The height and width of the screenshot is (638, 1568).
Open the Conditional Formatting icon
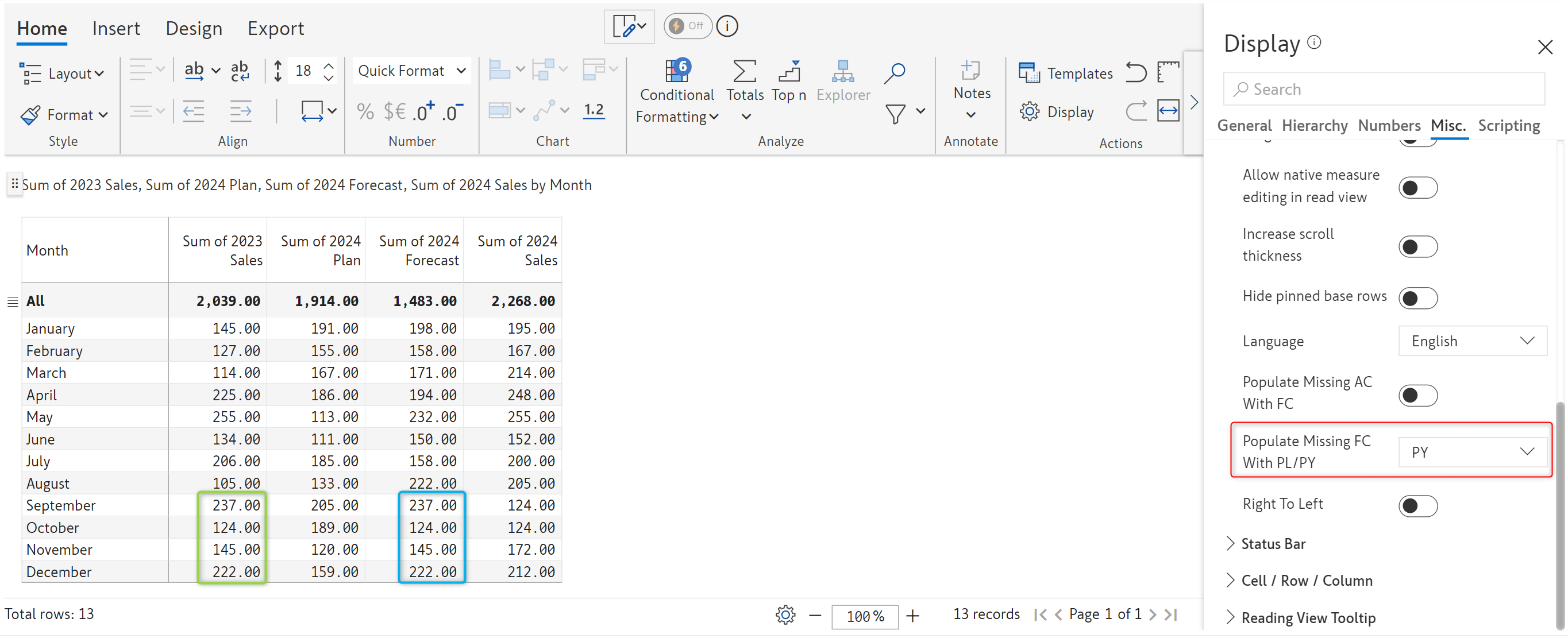[x=677, y=71]
